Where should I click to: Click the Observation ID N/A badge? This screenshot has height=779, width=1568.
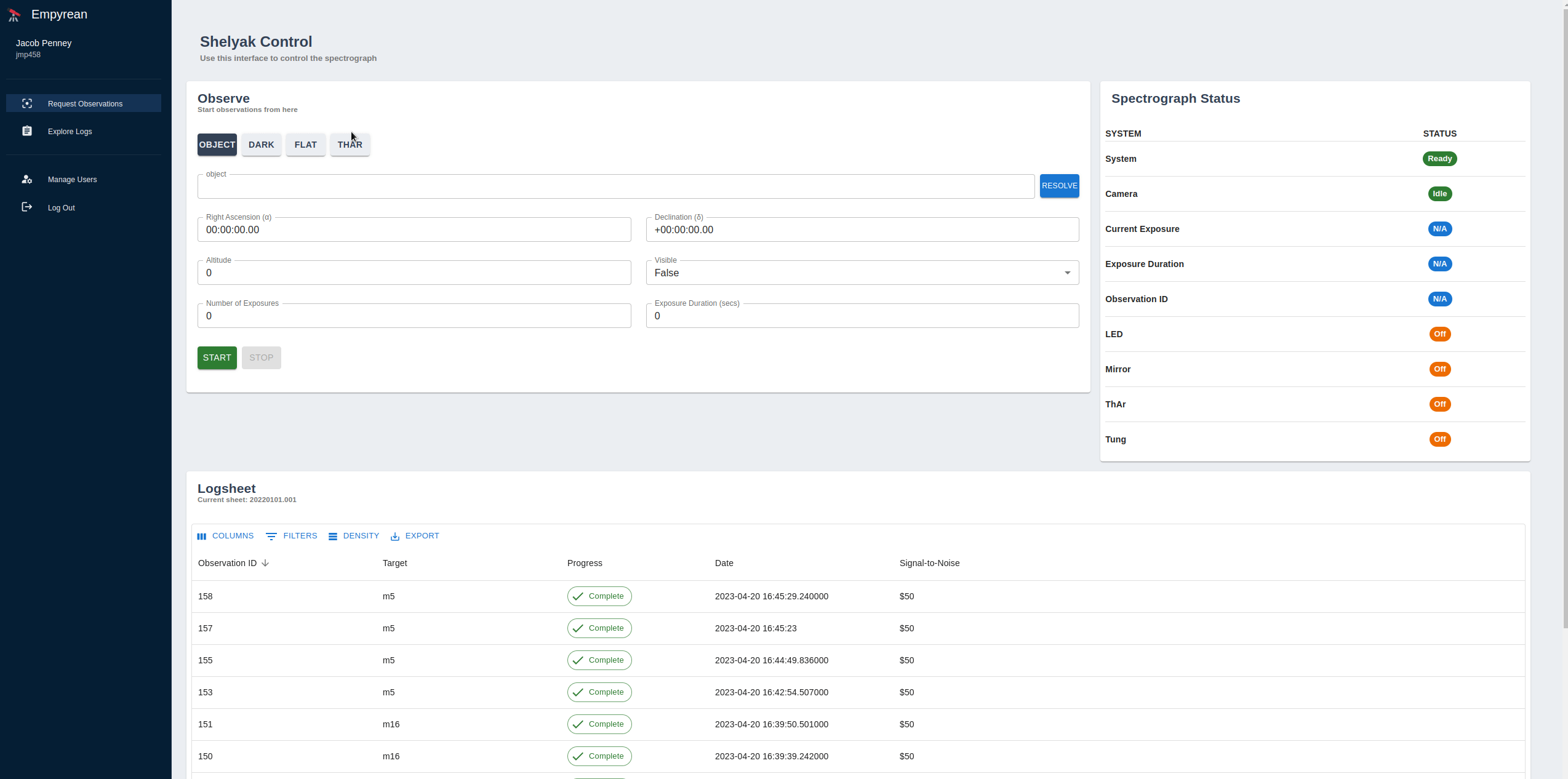pyautogui.click(x=1439, y=299)
